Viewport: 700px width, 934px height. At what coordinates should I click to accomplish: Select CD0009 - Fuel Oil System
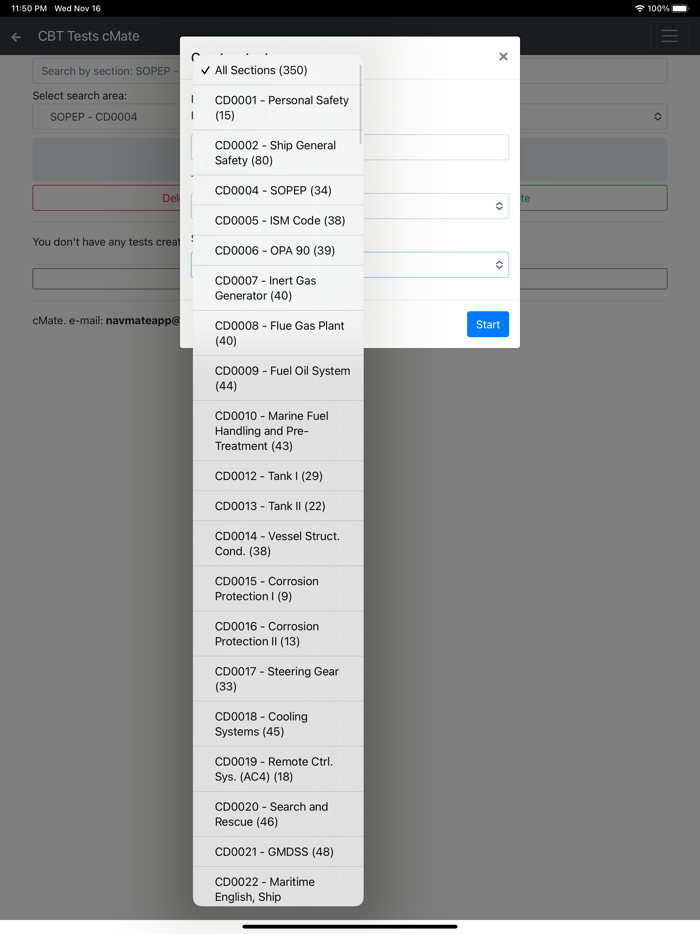277,378
